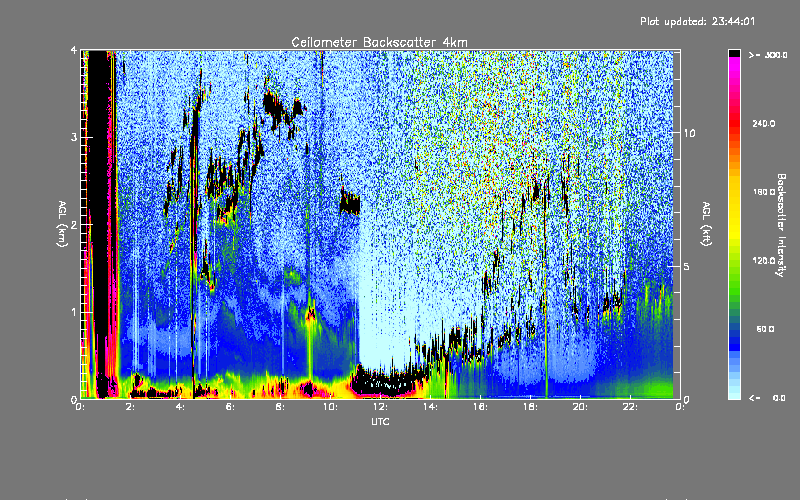Image resolution: width=800 pixels, height=500 pixels.
Task: Click the "4" tick on the km axis
Action: pyautogui.click(x=74, y=51)
